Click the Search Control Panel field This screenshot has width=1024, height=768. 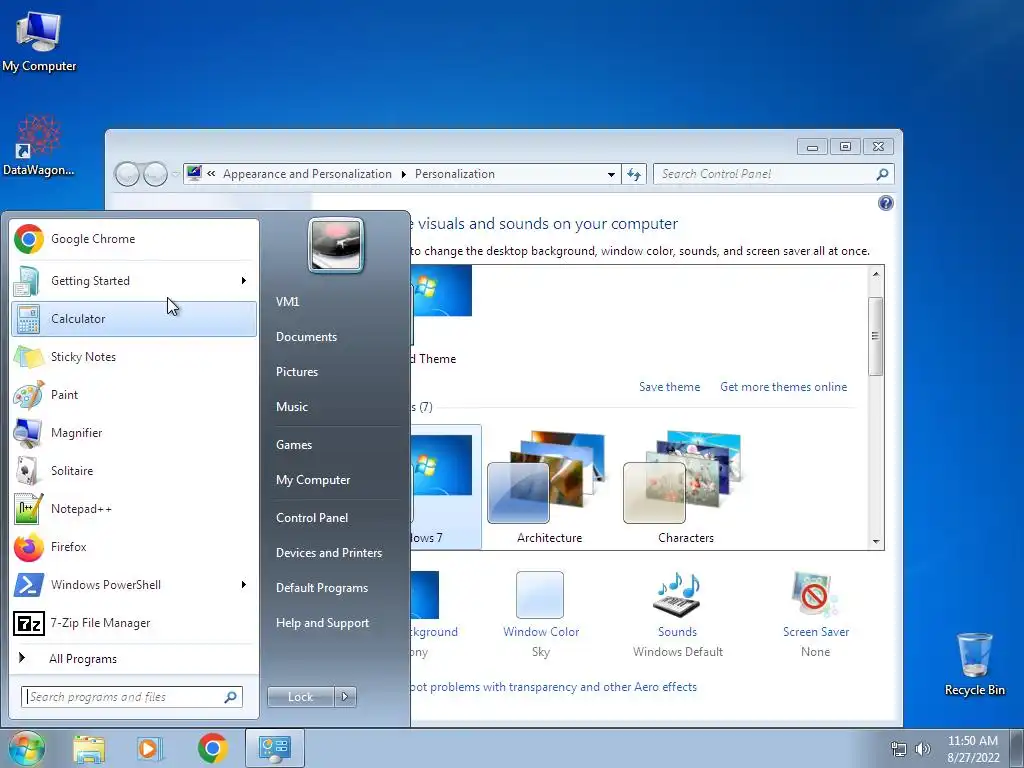point(773,174)
